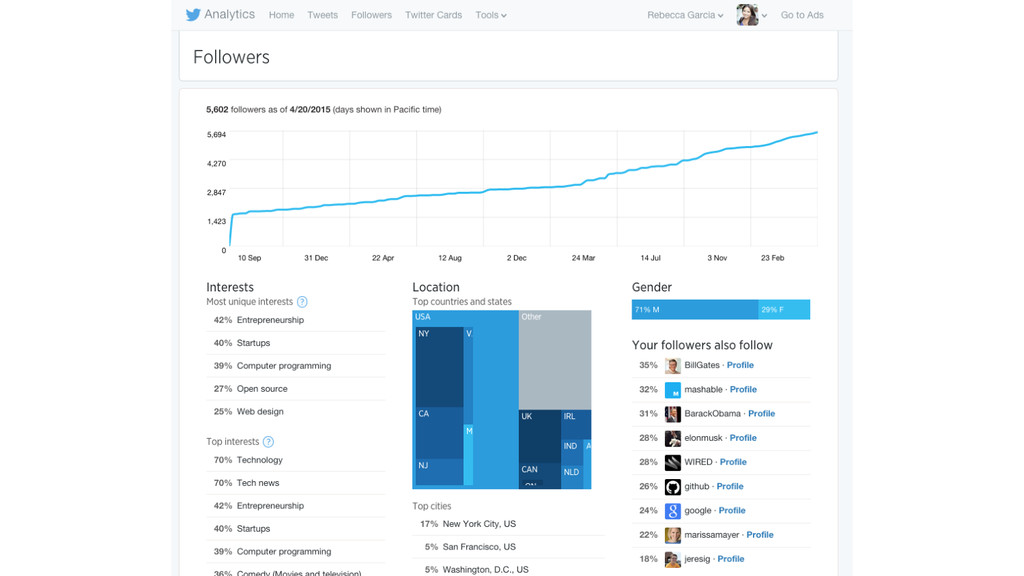1024x576 pixels.
Task: Click the Twitter bird logo
Action: (193, 14)
